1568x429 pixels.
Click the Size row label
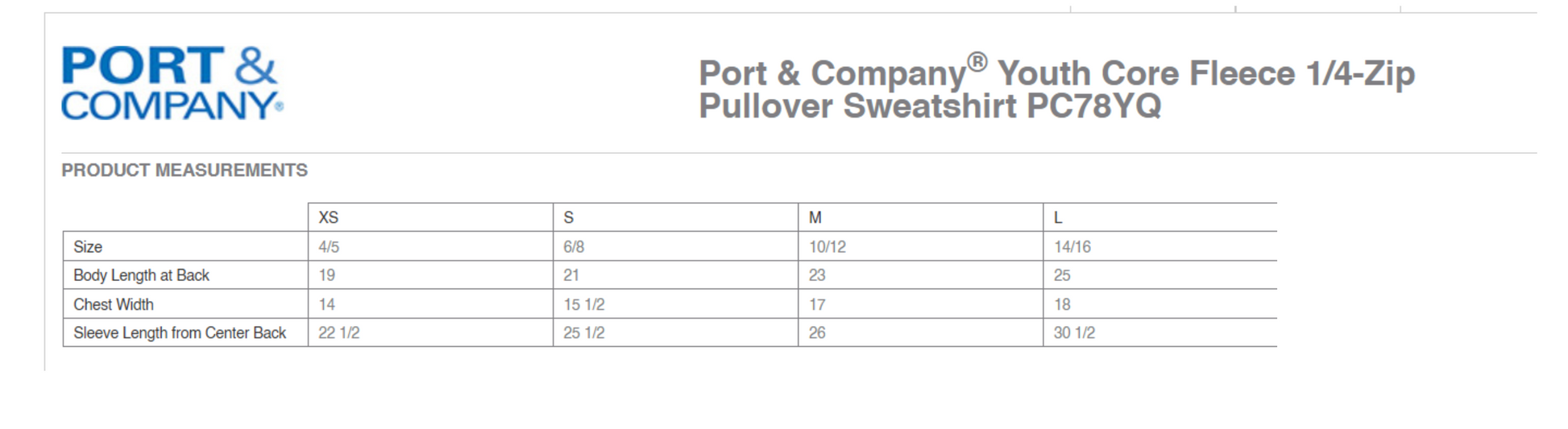tap(88, 247)
